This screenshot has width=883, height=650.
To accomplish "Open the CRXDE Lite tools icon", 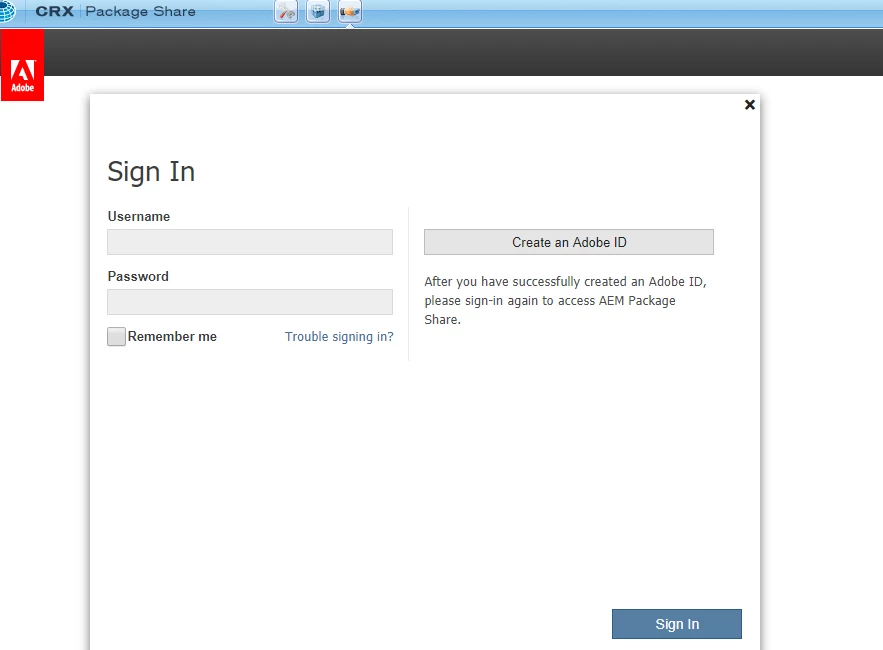I will coord(286,12).
